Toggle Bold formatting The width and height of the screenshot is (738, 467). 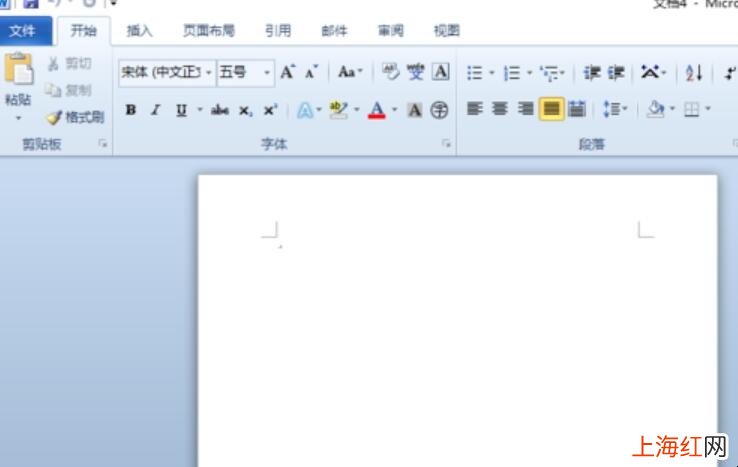click(x=131, y=110)
